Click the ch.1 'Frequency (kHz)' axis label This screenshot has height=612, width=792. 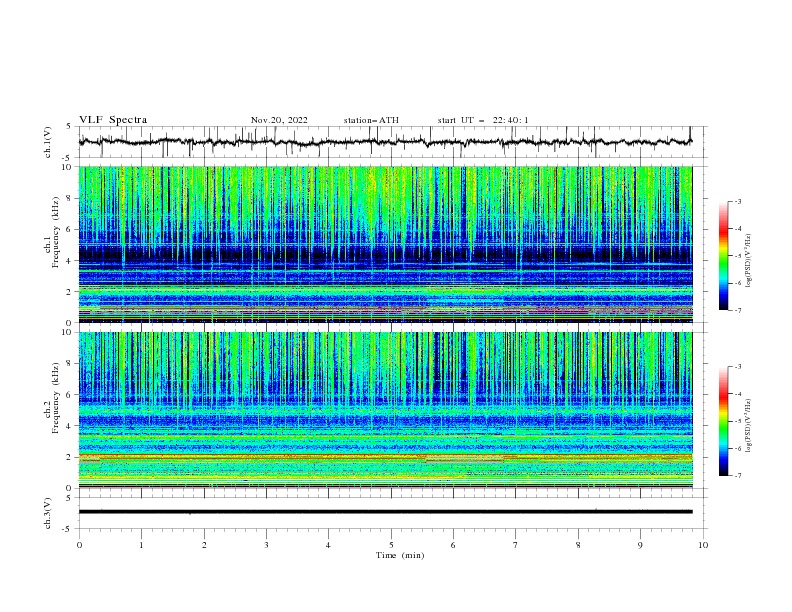tap(56, 230)
